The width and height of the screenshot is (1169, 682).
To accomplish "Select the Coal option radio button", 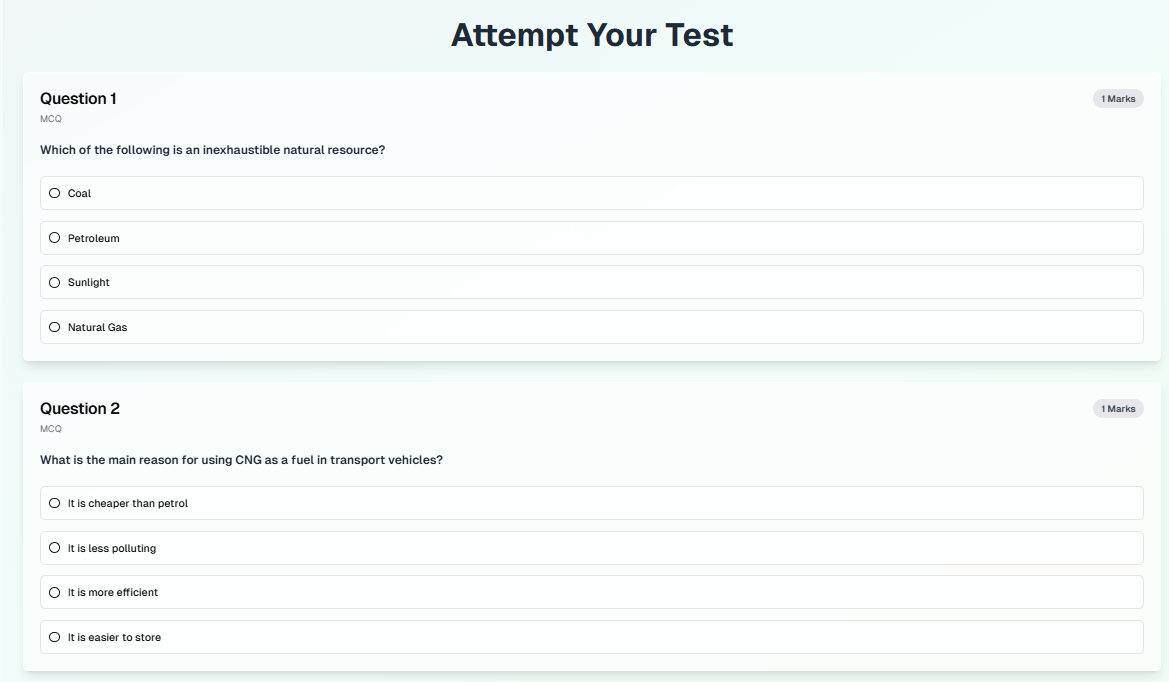I will (x=54, y=192).
